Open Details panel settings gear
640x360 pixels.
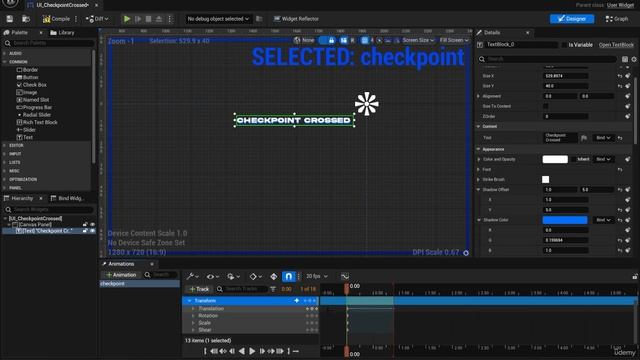pyautogui.click(x=634, y=59)
